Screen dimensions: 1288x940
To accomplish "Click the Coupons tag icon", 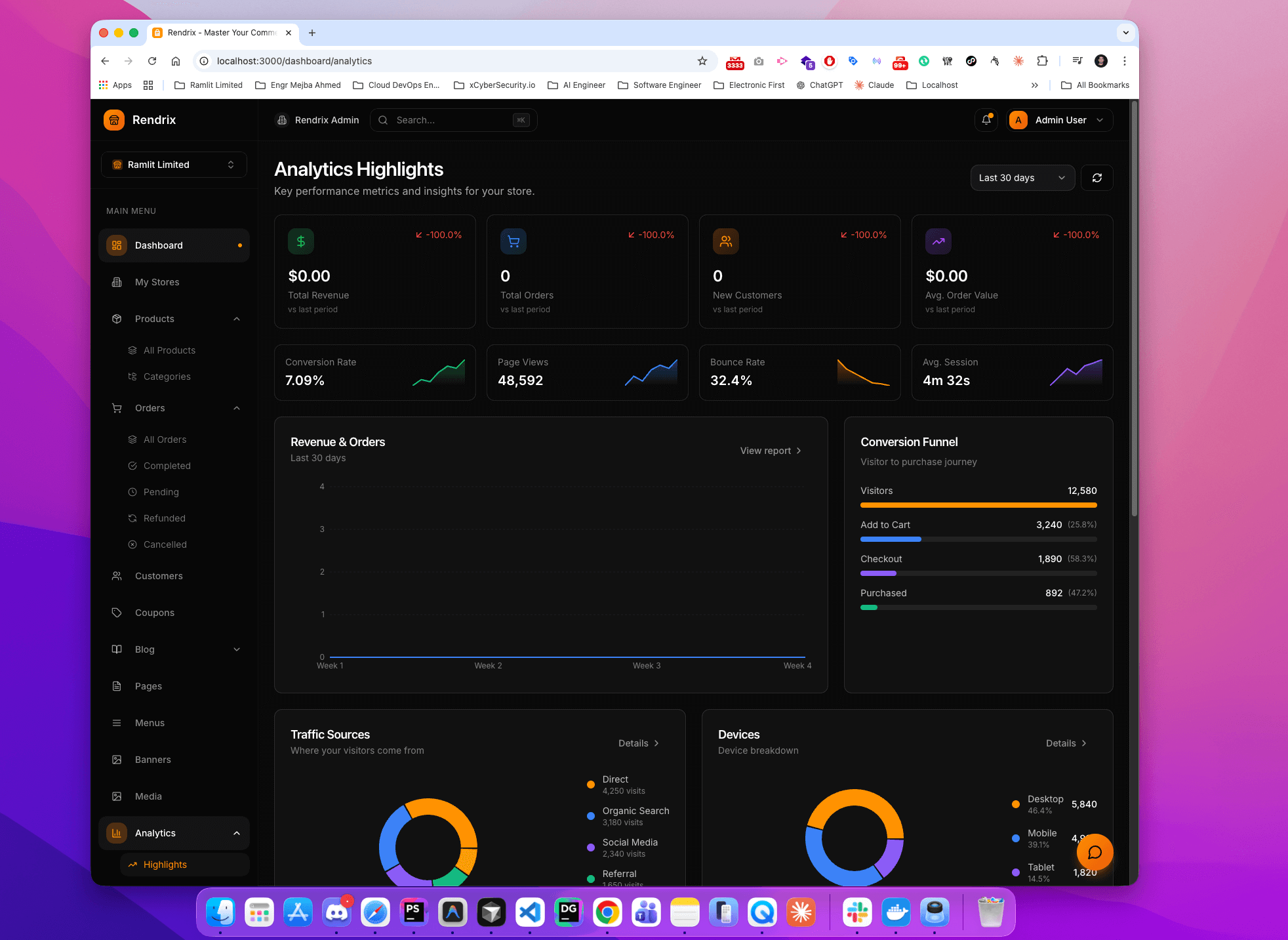I will [117, 612].
